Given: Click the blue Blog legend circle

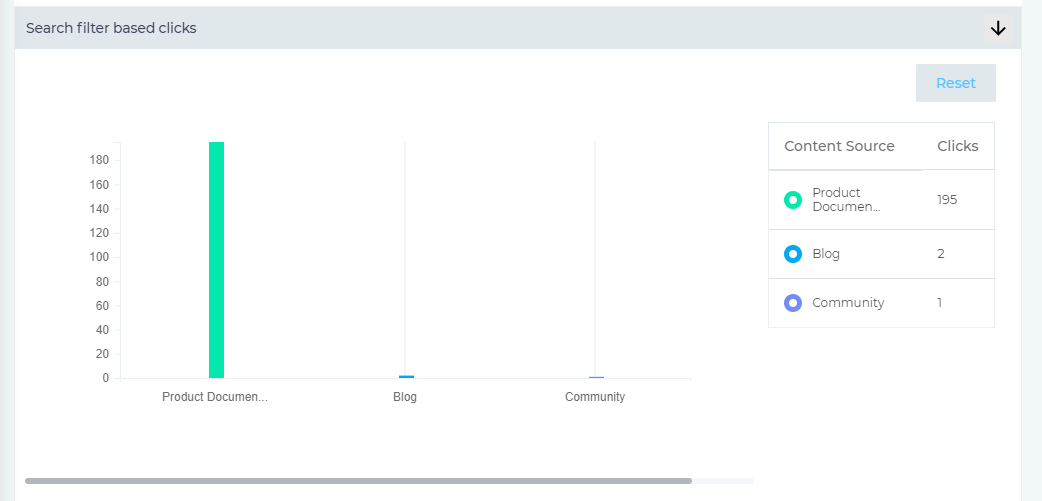Looking at the screenshot, I should (x=793, y=254).
